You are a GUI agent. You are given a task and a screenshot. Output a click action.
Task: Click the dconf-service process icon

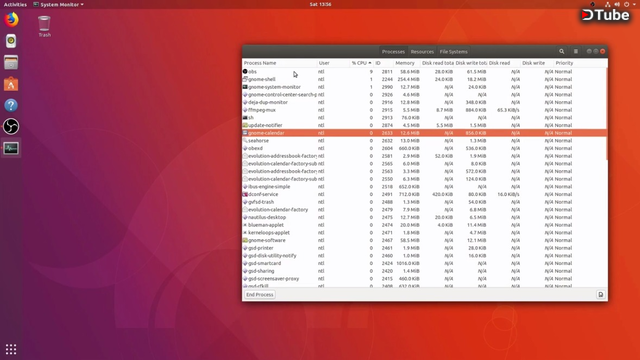coord(245,194)
